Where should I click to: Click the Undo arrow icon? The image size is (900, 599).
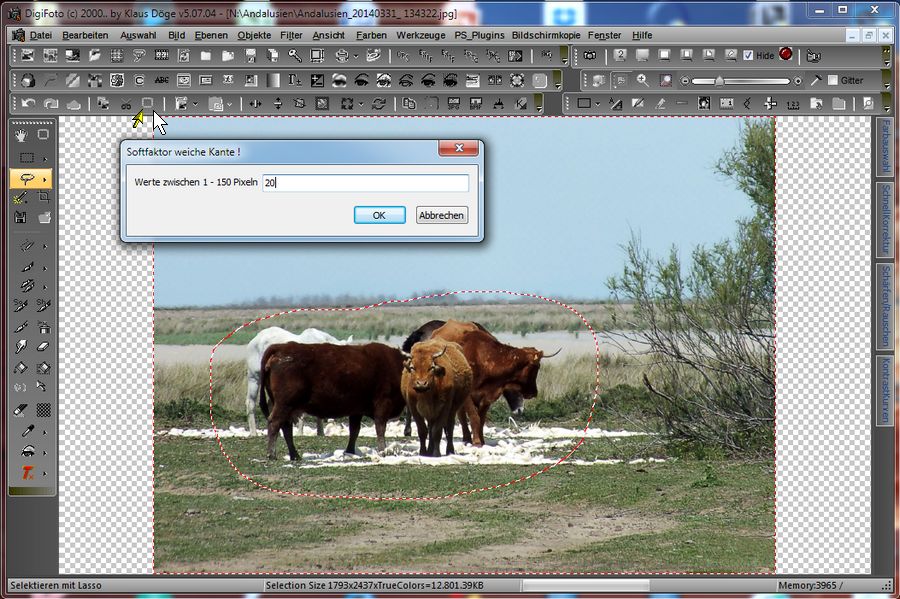tap(27, 104)
